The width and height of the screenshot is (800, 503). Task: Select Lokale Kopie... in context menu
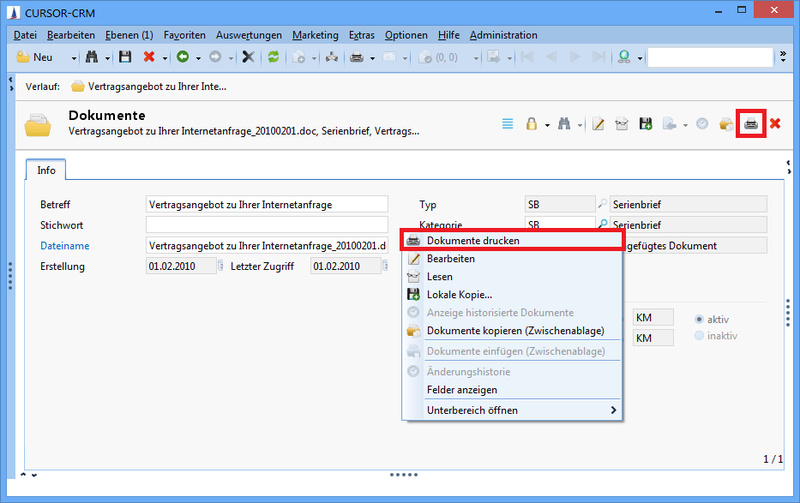[459, 294]
